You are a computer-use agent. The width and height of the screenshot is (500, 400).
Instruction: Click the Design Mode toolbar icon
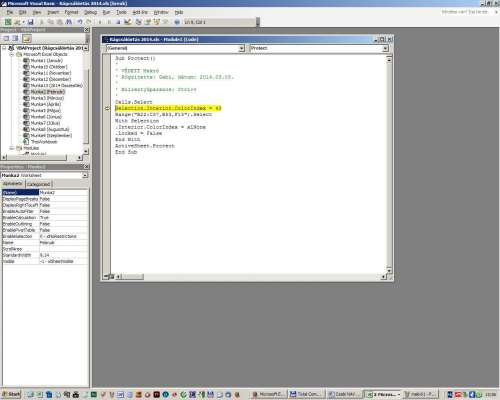[128, 22]
